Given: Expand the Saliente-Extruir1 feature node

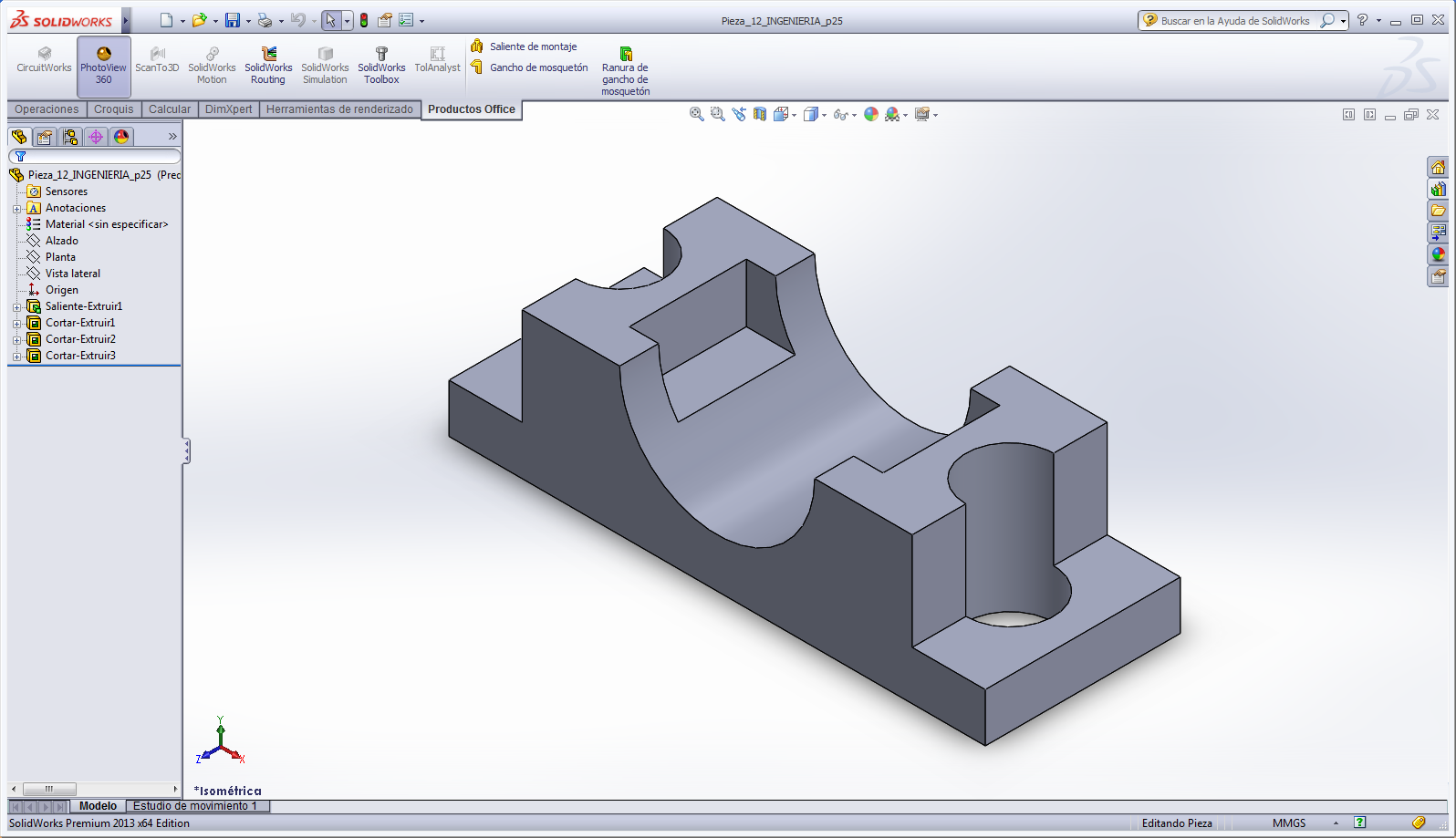Looking at the screenshot, I should 16,307.
